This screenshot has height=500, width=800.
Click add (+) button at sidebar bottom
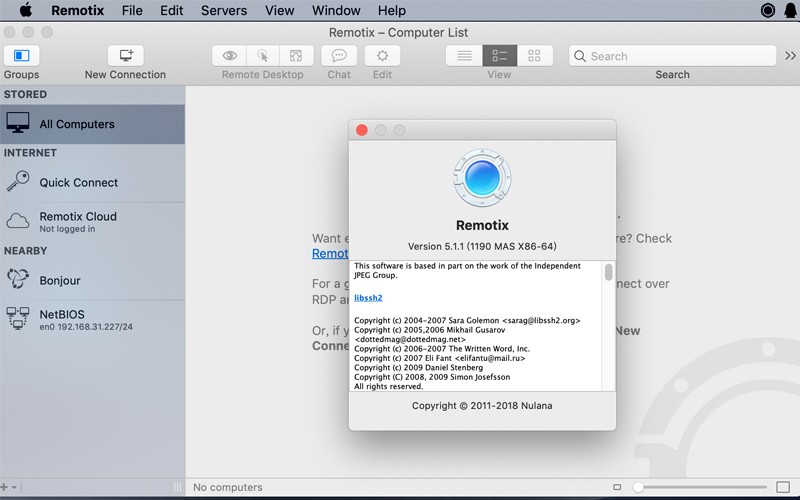point(4,487)
